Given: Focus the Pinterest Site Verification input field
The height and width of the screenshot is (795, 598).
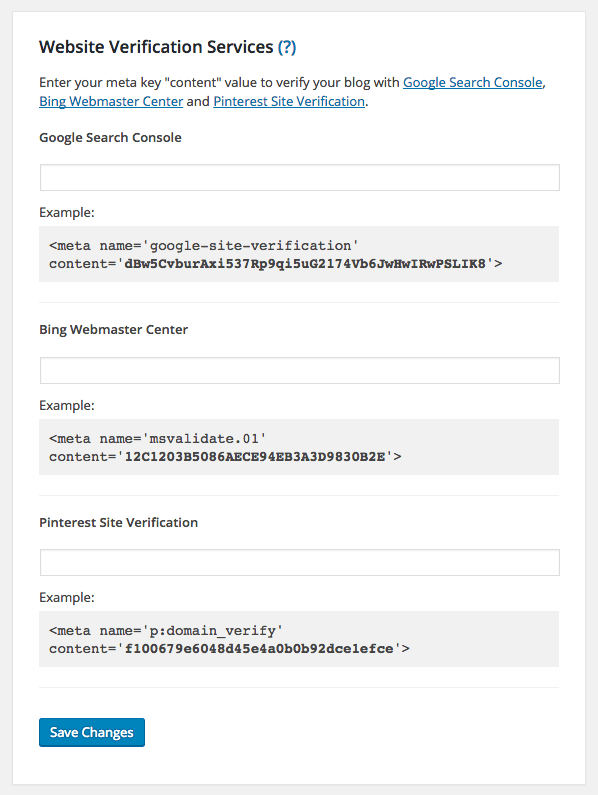Looking at the screenshot, I should pyautogui.click(x=300, y=562).
